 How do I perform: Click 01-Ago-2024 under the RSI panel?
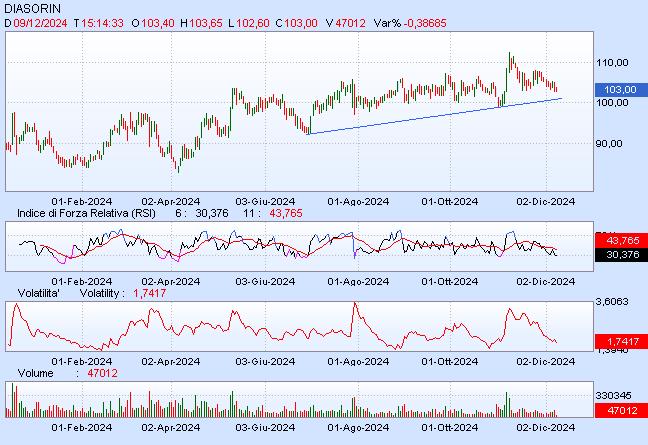pos(358,281)
